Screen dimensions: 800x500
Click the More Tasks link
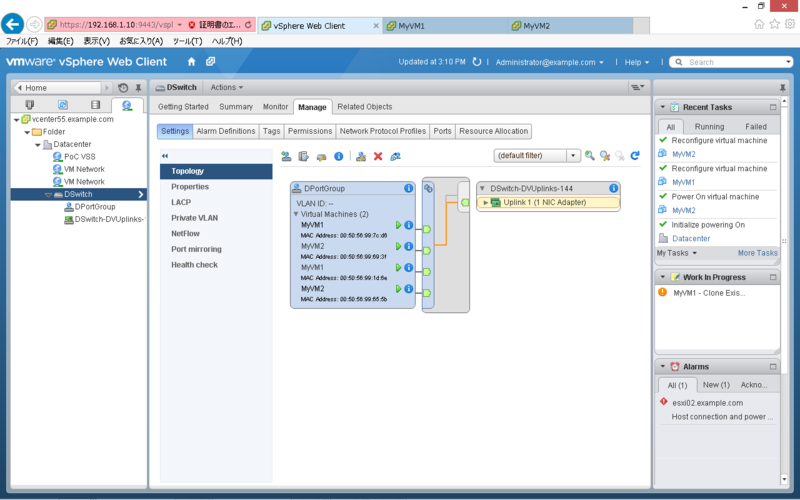(758, 253)
